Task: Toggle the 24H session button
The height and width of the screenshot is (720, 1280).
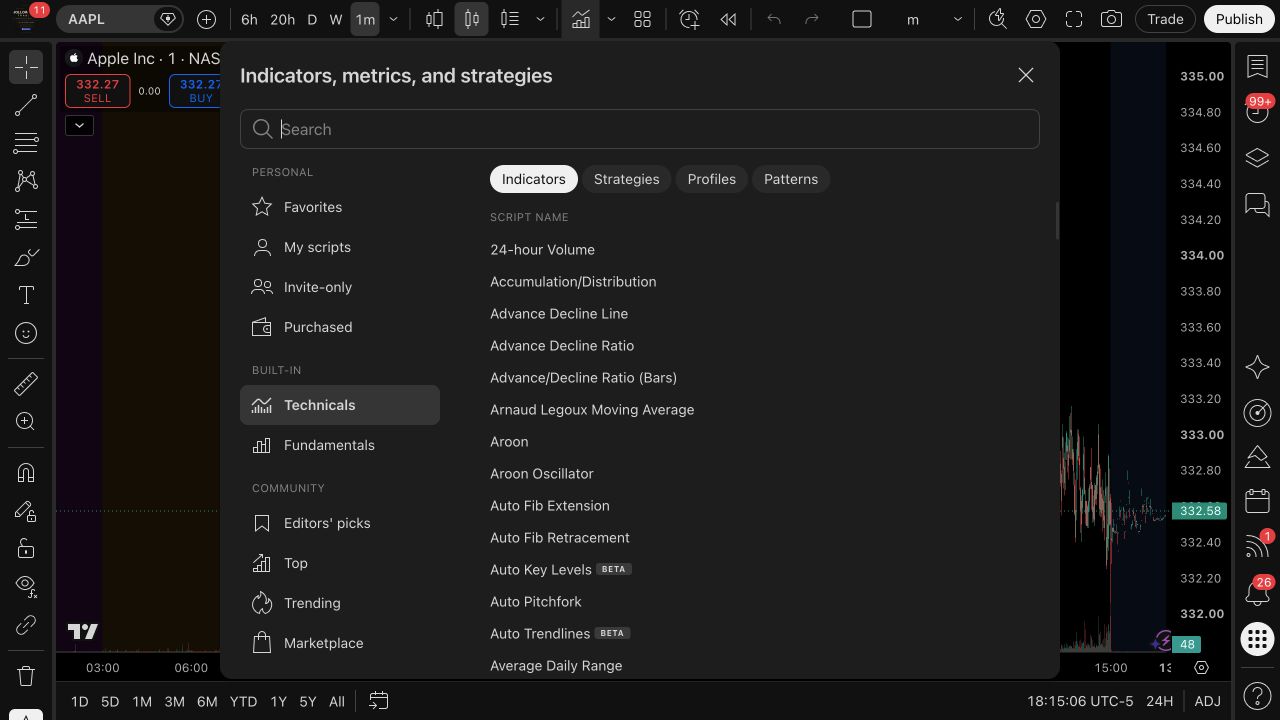Action: point(1159,701)
